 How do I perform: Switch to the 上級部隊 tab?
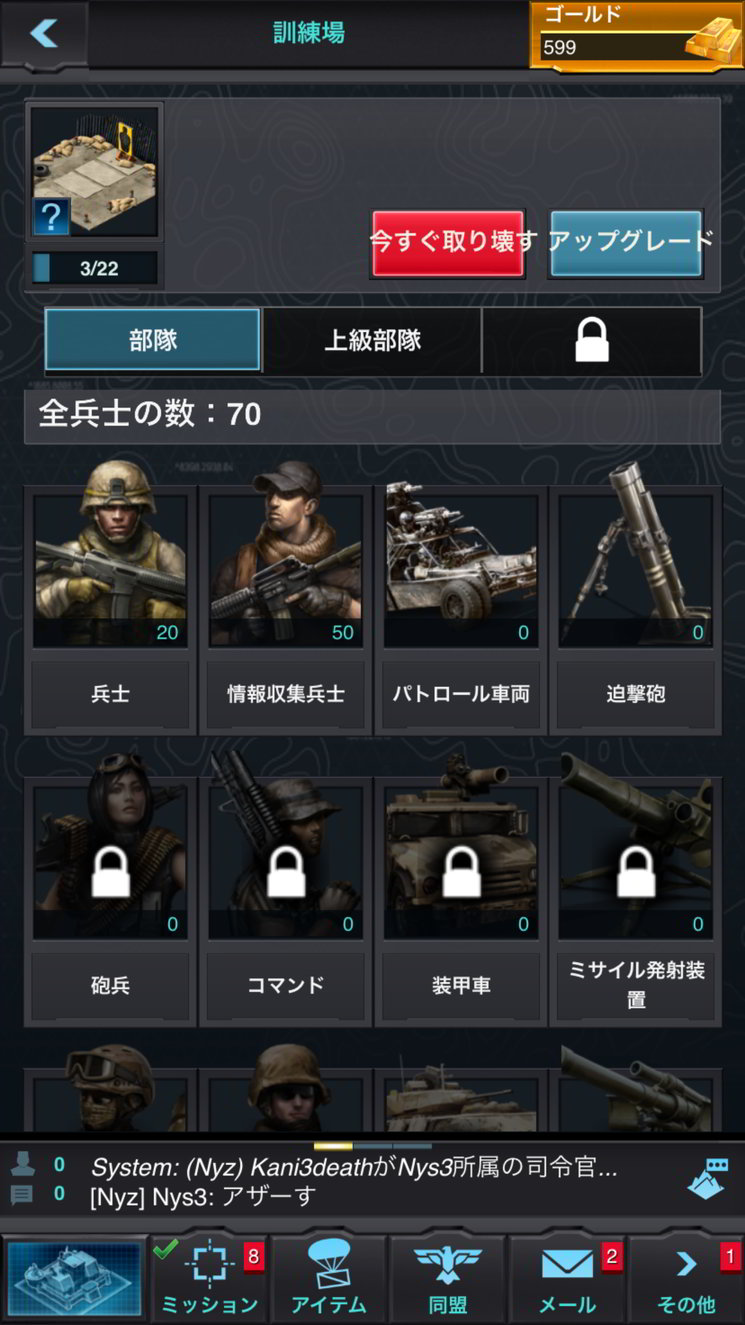point(372,340)
